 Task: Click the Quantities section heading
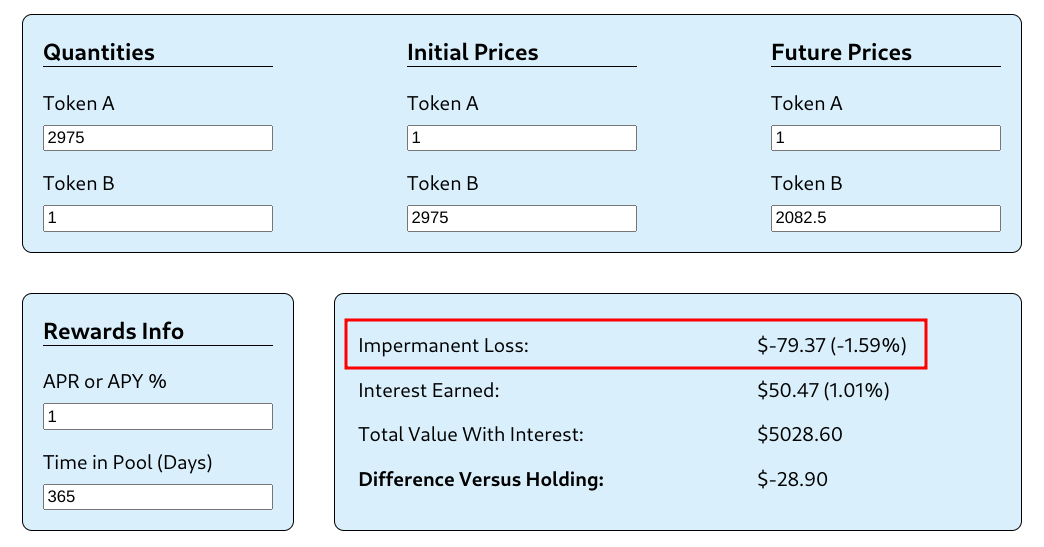(x=99, y=53)
